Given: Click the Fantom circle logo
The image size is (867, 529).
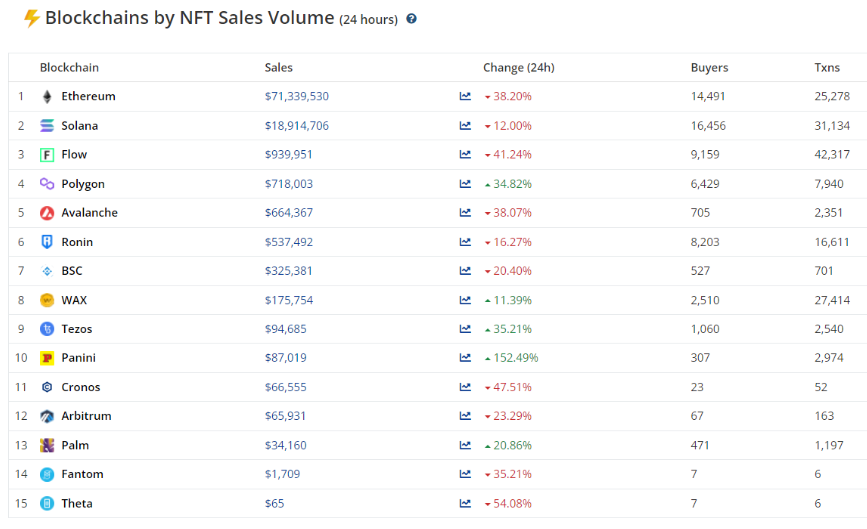Looking at the screenshot, I should tap(47, 474).
